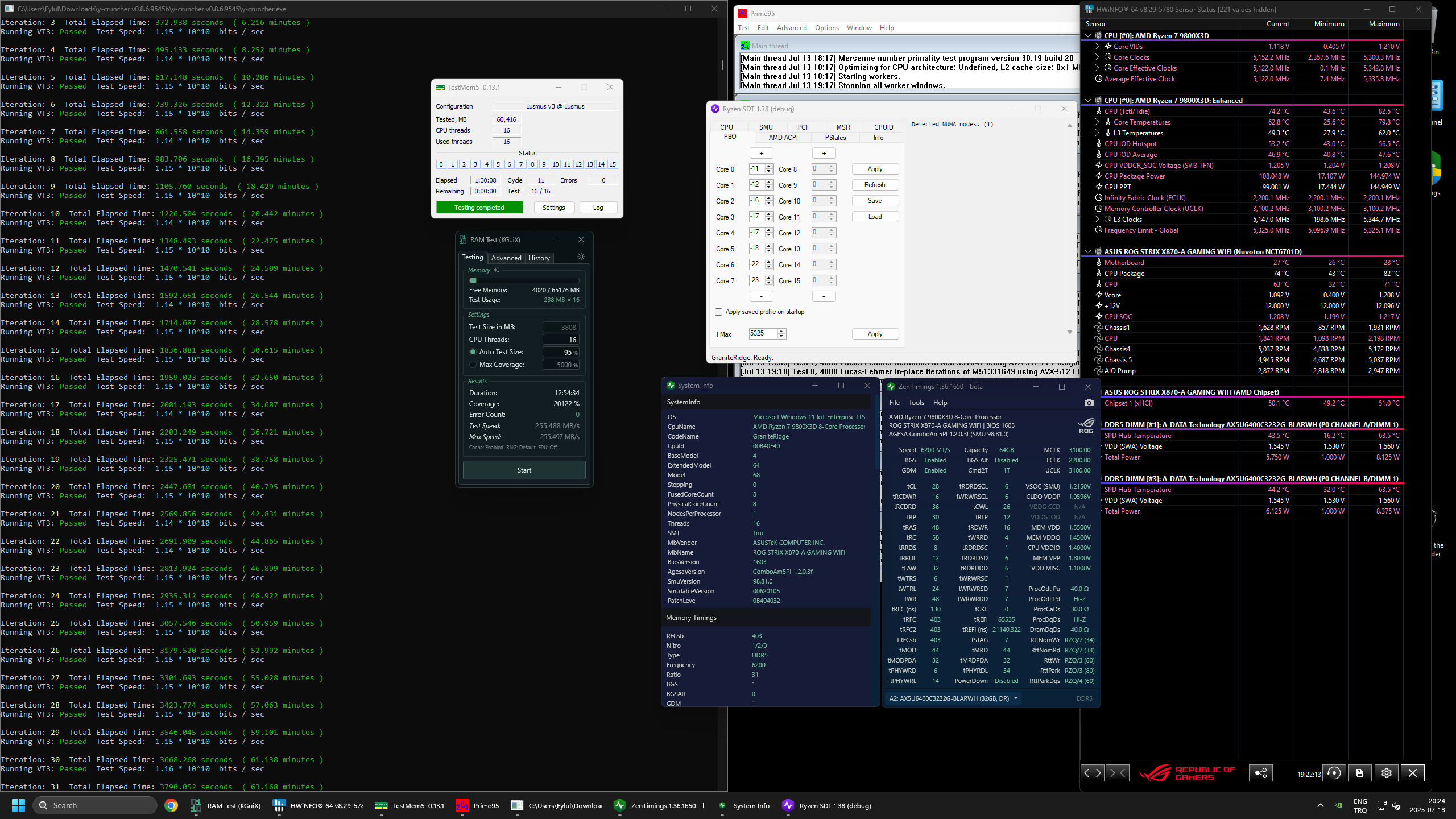Select Auto Test Size radio button
Image resolution: width=1456 pixels, height=819 pixels.
[473, 352]
